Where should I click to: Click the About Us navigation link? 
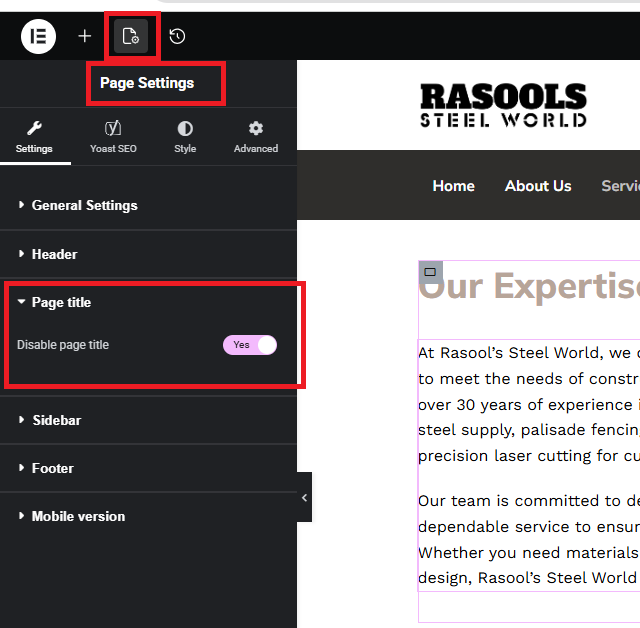(x=538, y=186)
